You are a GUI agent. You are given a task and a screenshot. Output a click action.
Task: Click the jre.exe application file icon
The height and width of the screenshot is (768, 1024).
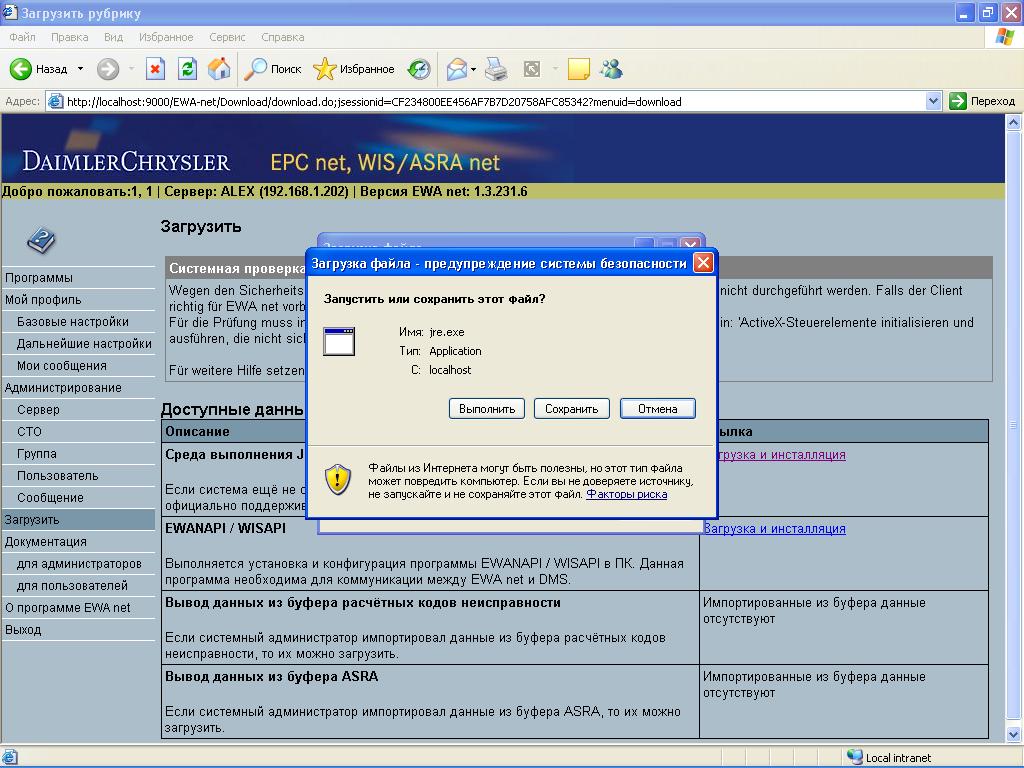click(x=339, y=341)
